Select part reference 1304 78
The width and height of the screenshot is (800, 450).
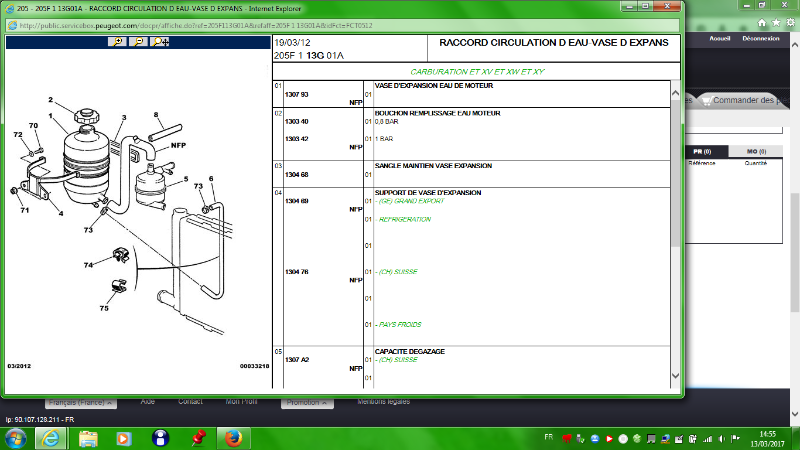tap(296, 272)
